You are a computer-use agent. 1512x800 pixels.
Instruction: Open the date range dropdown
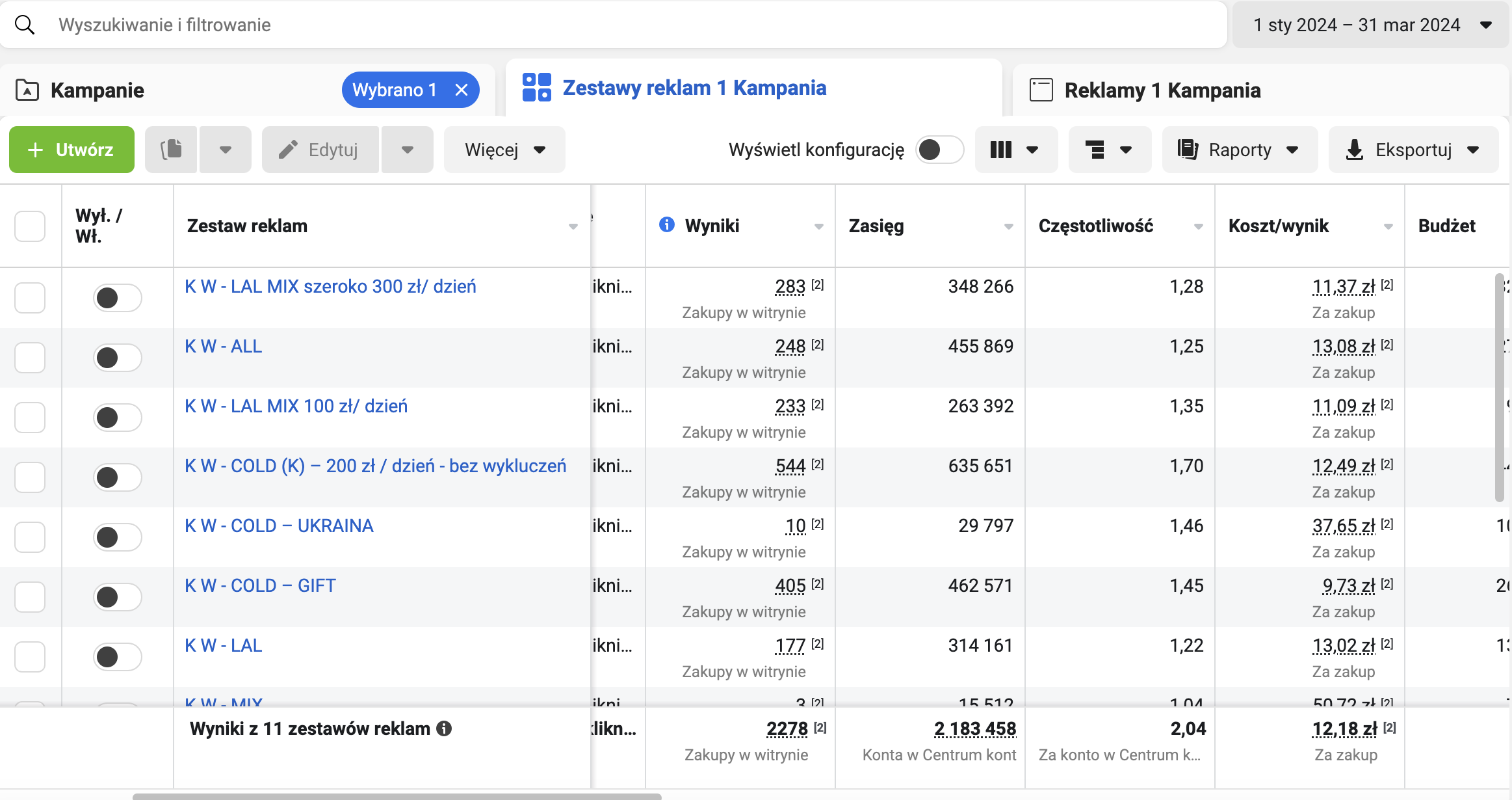1370,25
